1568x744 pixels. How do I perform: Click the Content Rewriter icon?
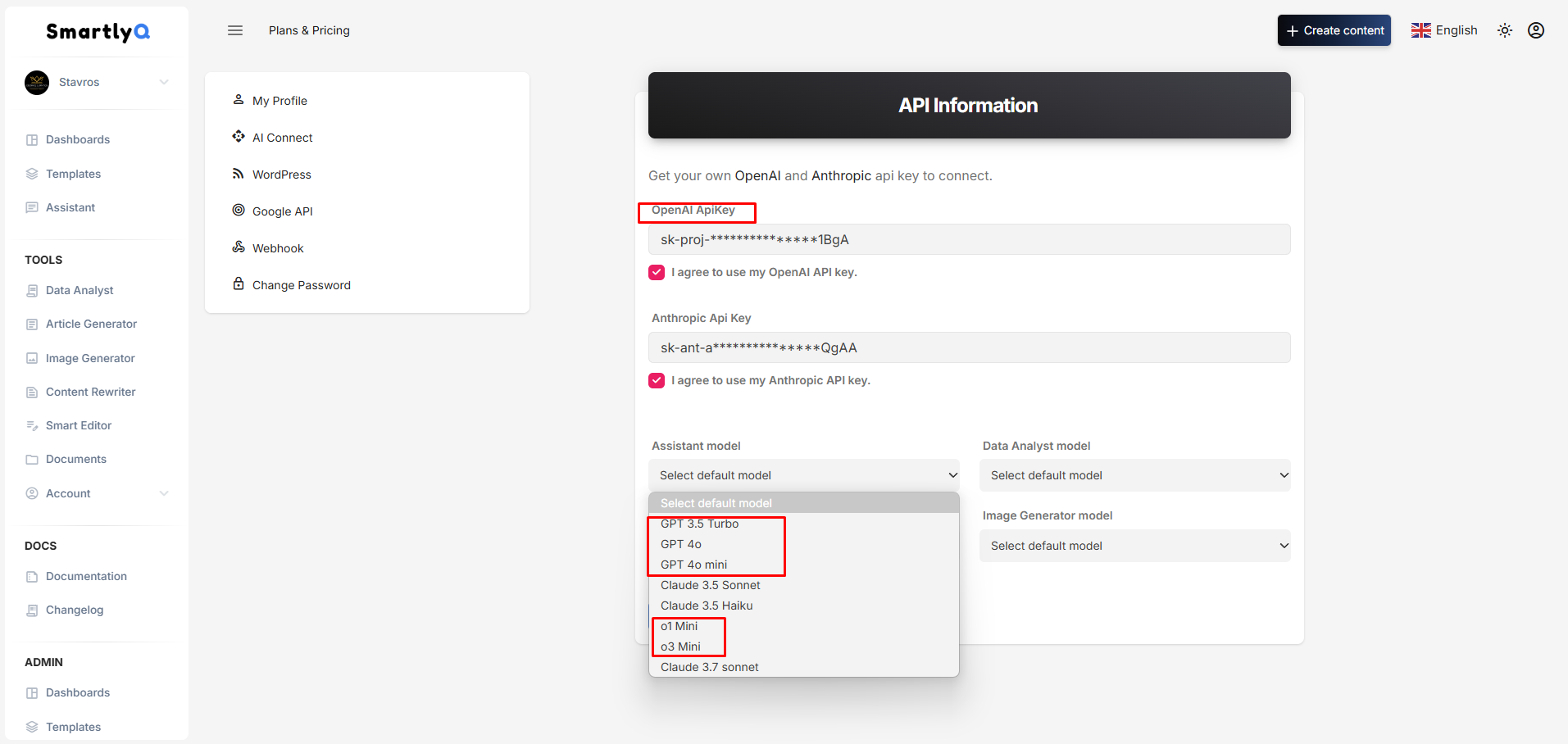[32, 392]
